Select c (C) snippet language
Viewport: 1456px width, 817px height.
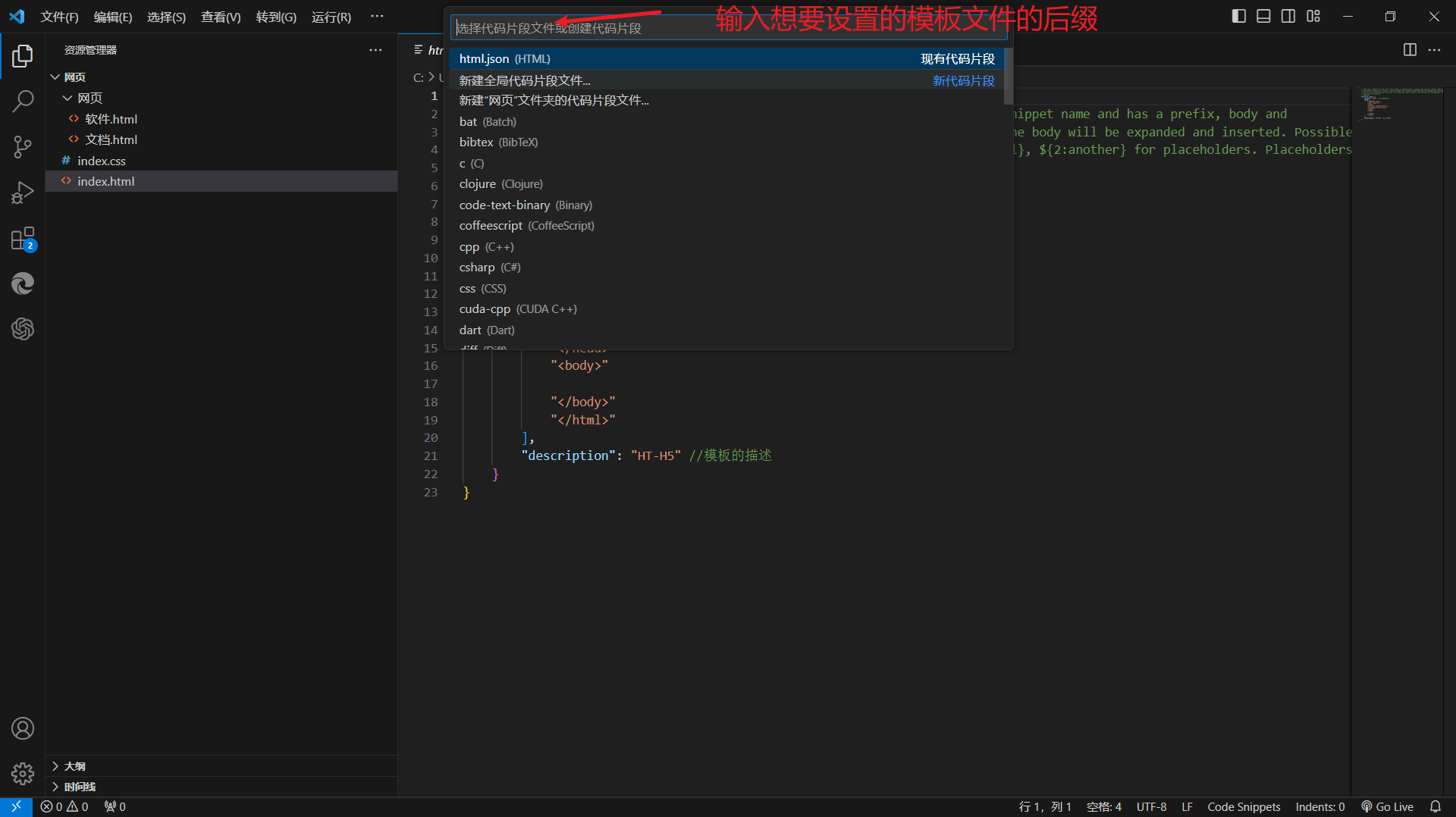point(727,164)
